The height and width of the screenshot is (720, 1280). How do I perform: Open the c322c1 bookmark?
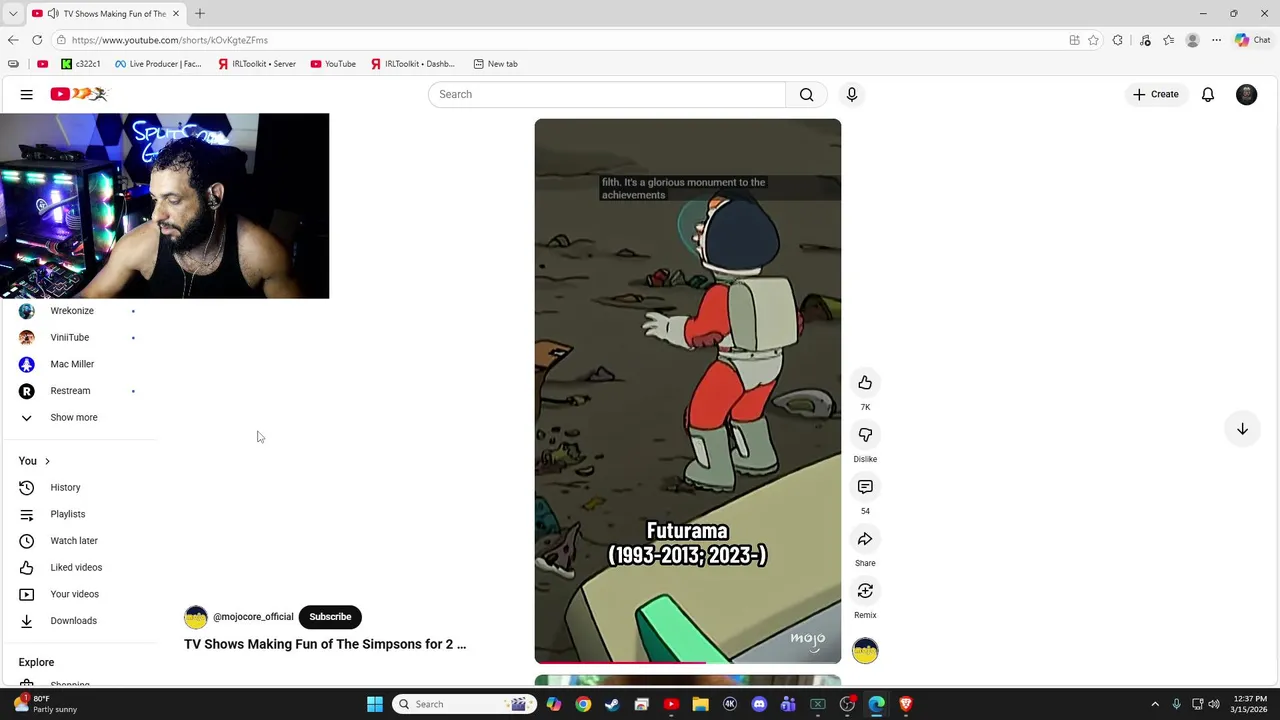[81, 64]
